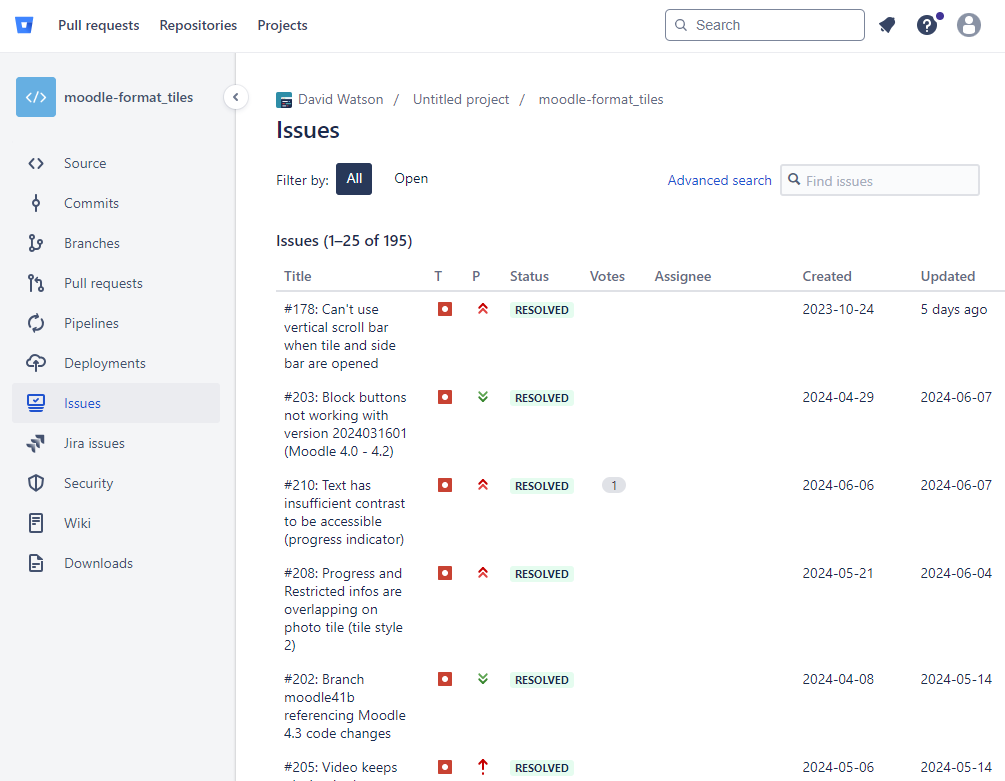Open issue #203 Block buttons not working
Screen dimensions: 1005x781
(345, 424)
